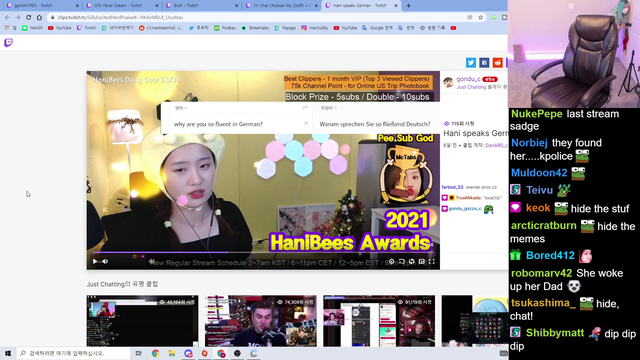Open the NAVER bookmark
640x360 pixels.
coord(32,28)
